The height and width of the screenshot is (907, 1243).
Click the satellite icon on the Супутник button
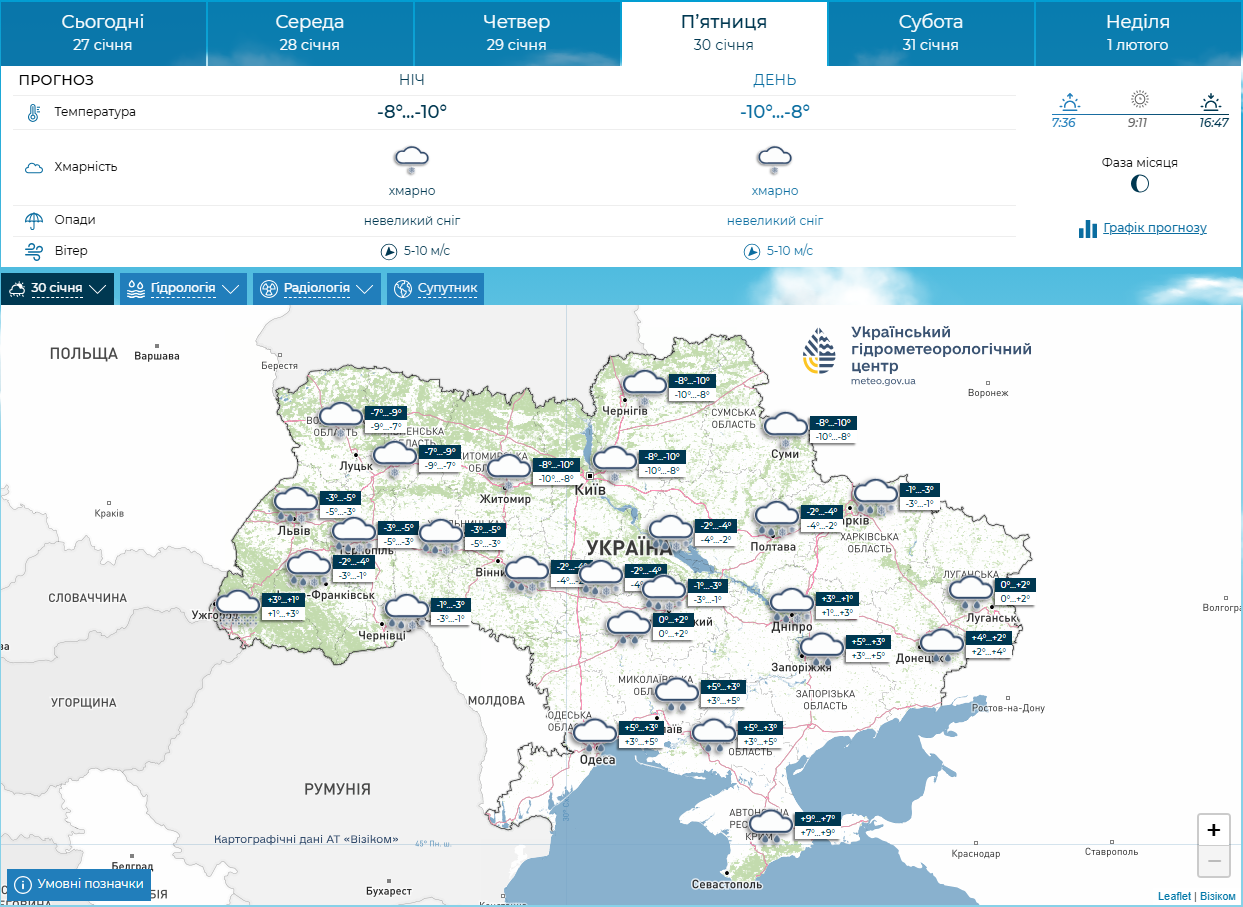(403, 288)
